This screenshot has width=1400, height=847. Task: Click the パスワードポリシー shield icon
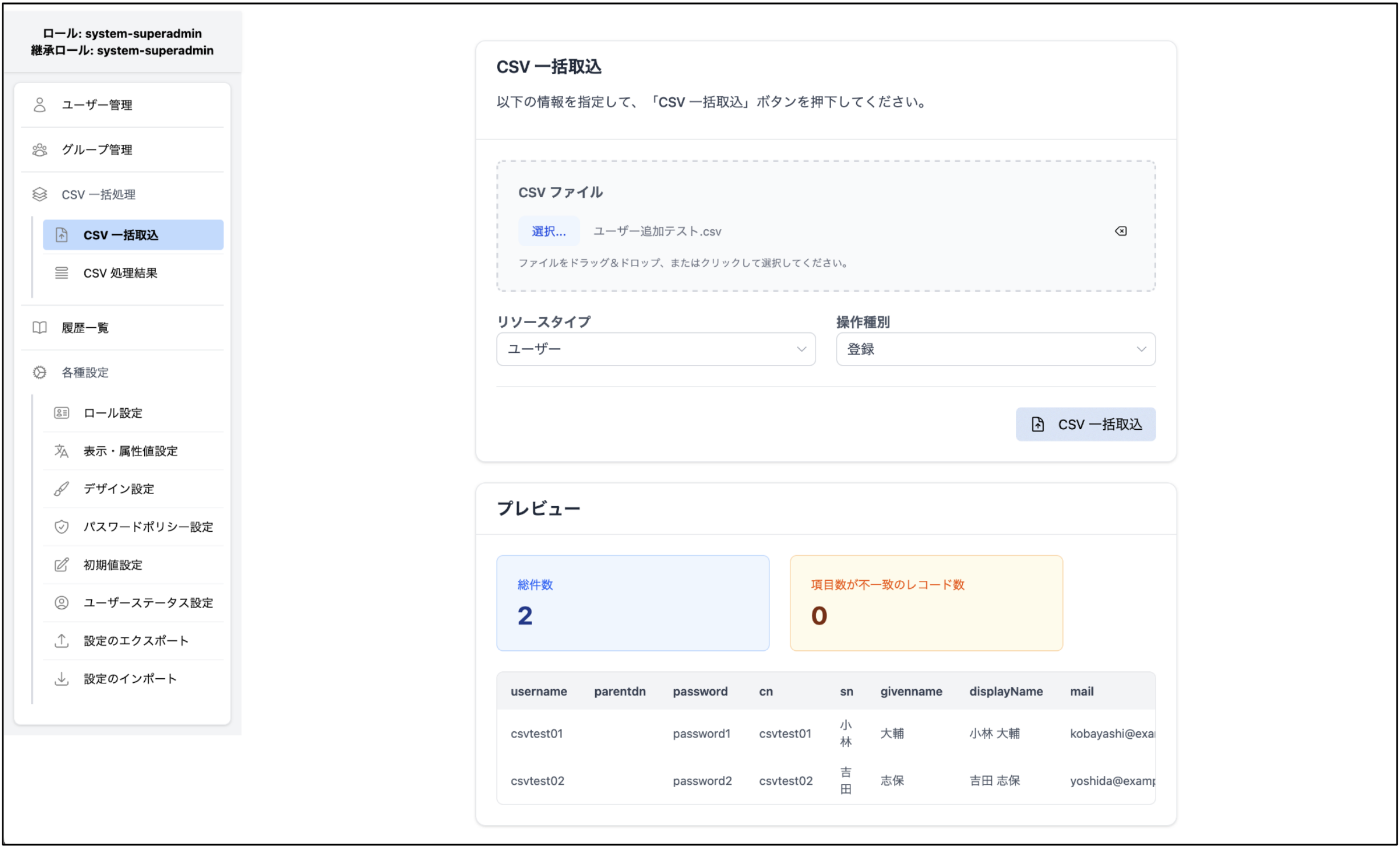coord(62,527)
